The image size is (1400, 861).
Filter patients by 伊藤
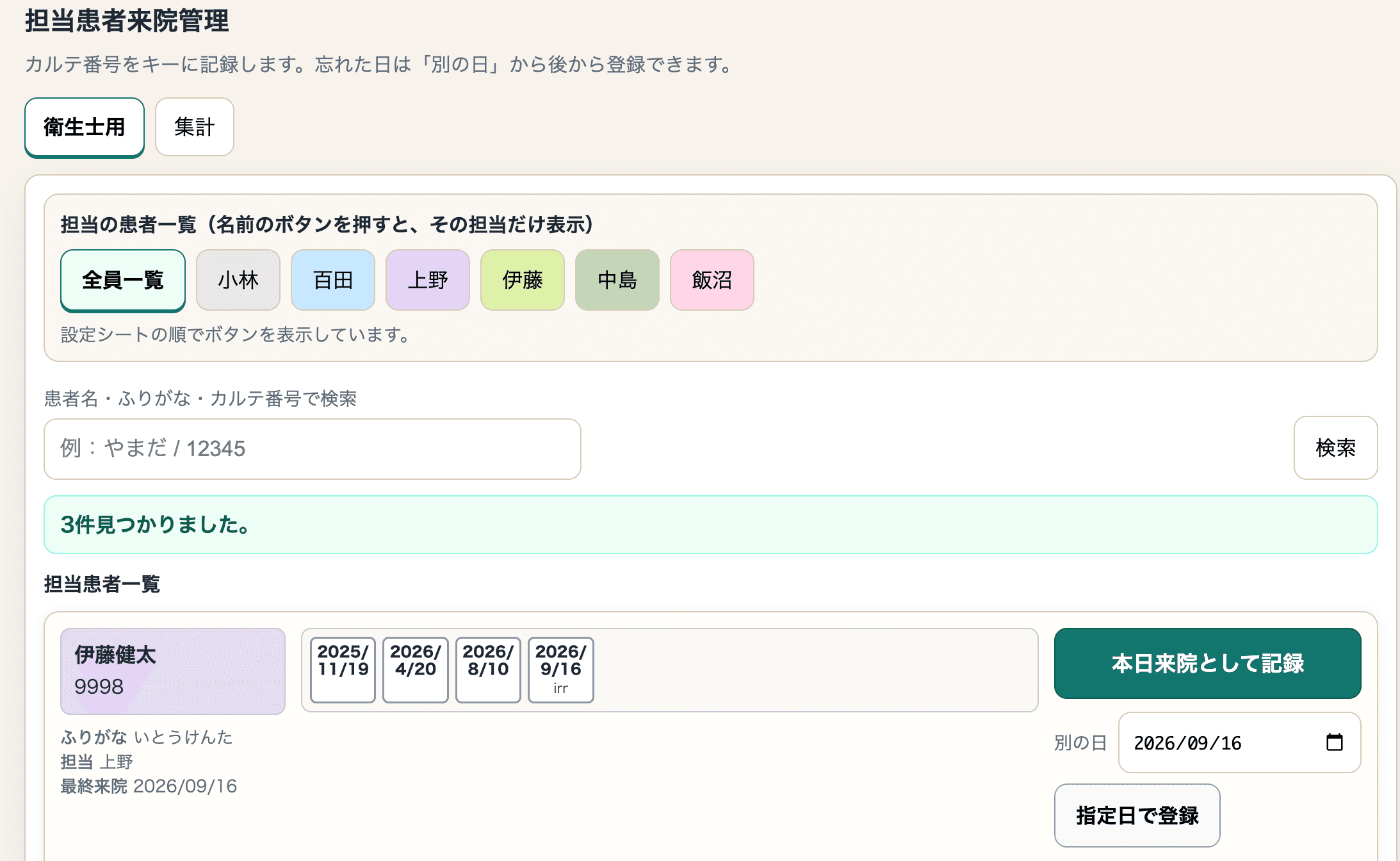point(523,280)
